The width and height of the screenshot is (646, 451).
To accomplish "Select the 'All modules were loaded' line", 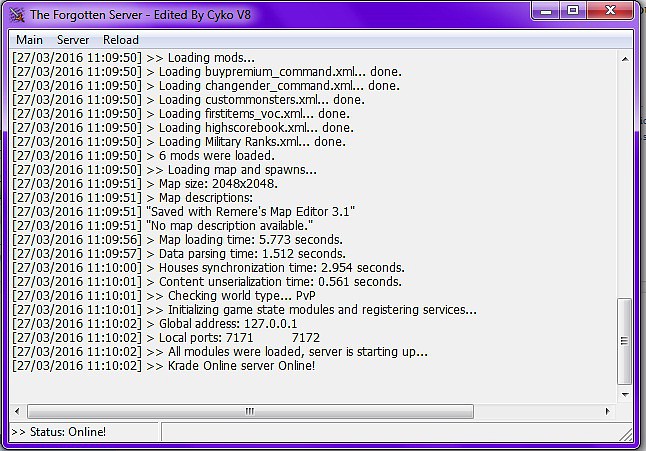I will (x=220, y=352).
